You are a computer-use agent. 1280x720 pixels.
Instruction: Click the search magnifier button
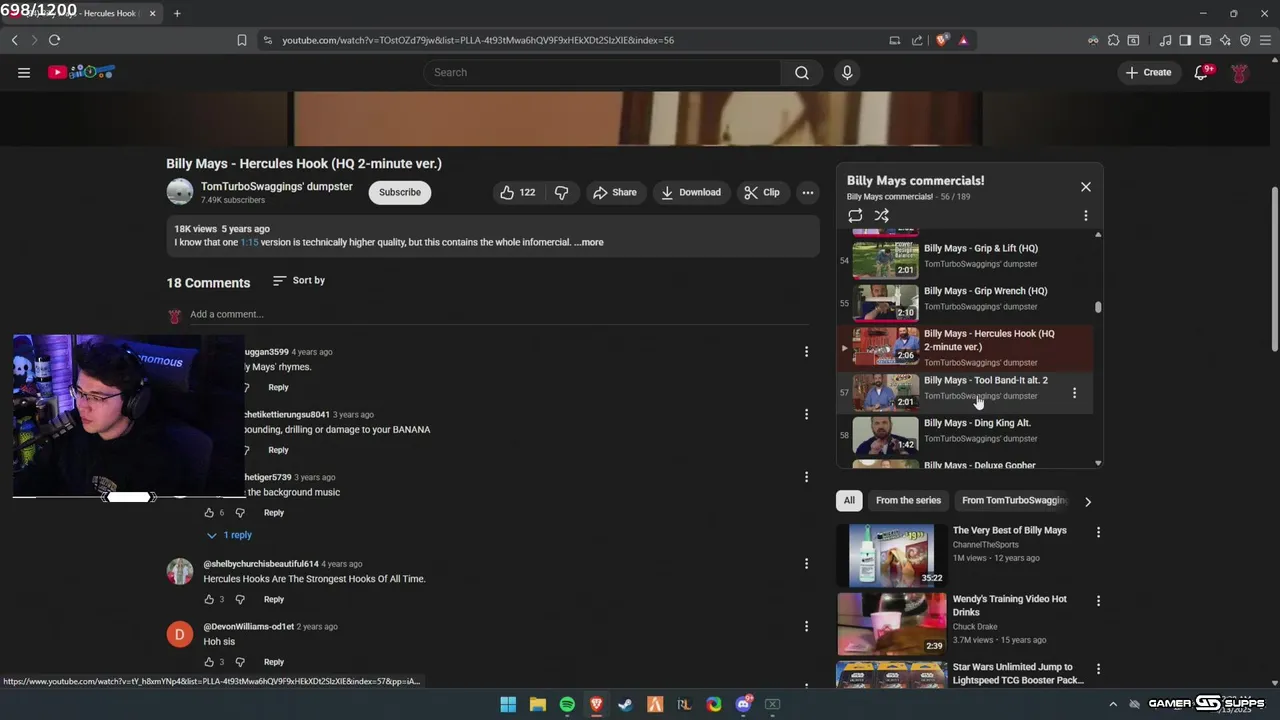802,72
